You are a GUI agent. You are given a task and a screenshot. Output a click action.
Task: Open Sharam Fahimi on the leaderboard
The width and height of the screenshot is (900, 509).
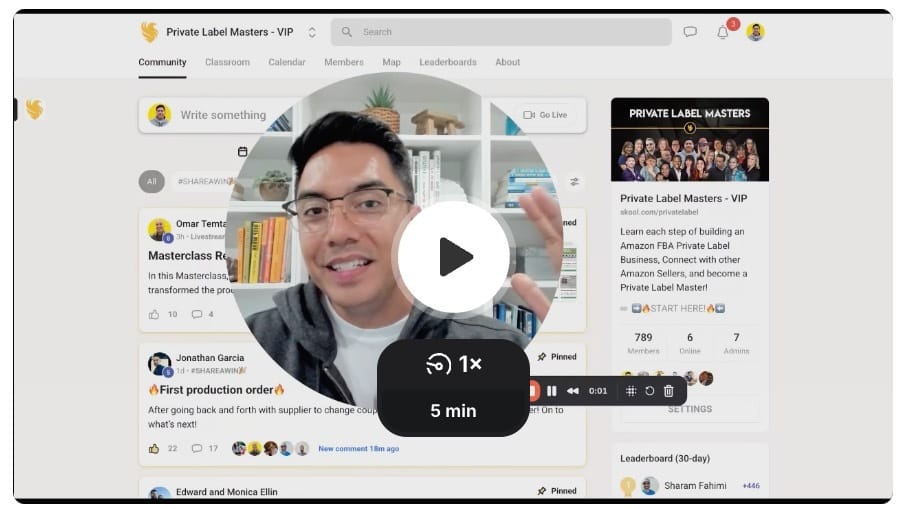pyautogui.click(x=695, y=485)
